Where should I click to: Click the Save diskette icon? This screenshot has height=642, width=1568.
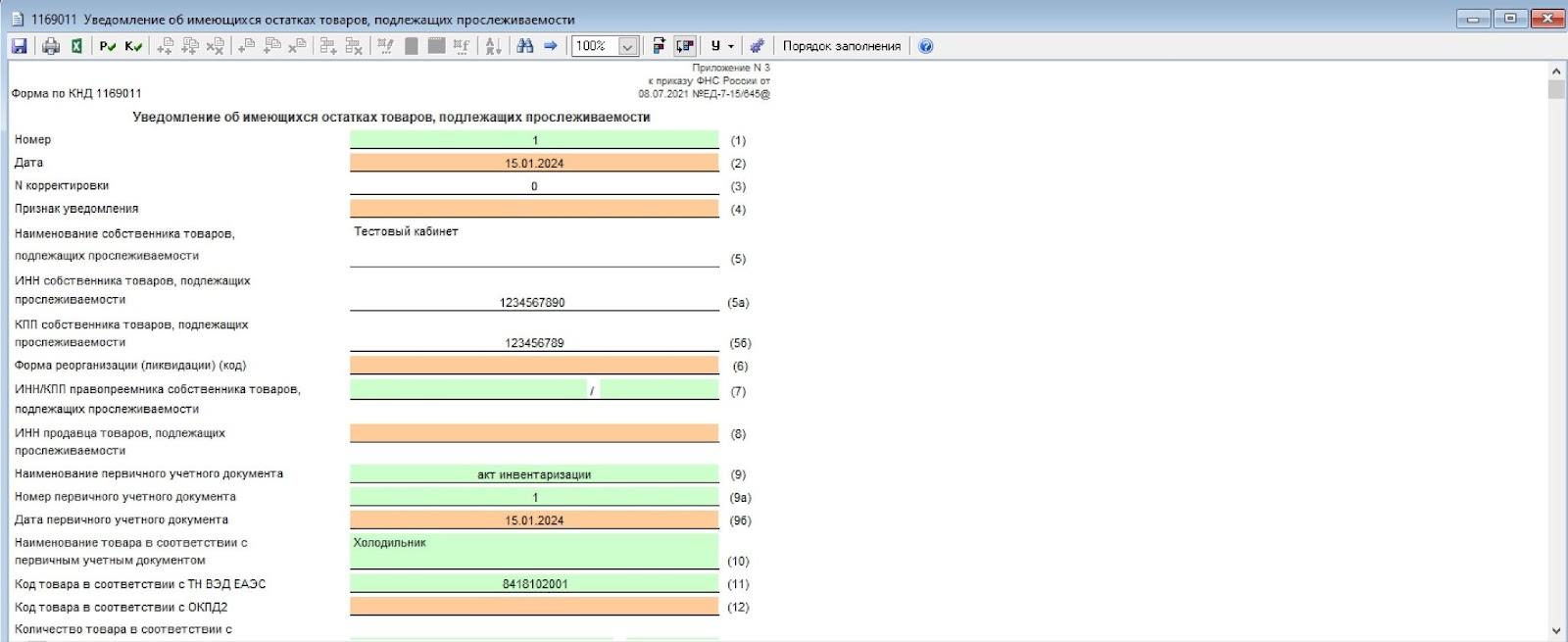pos(19,46)
